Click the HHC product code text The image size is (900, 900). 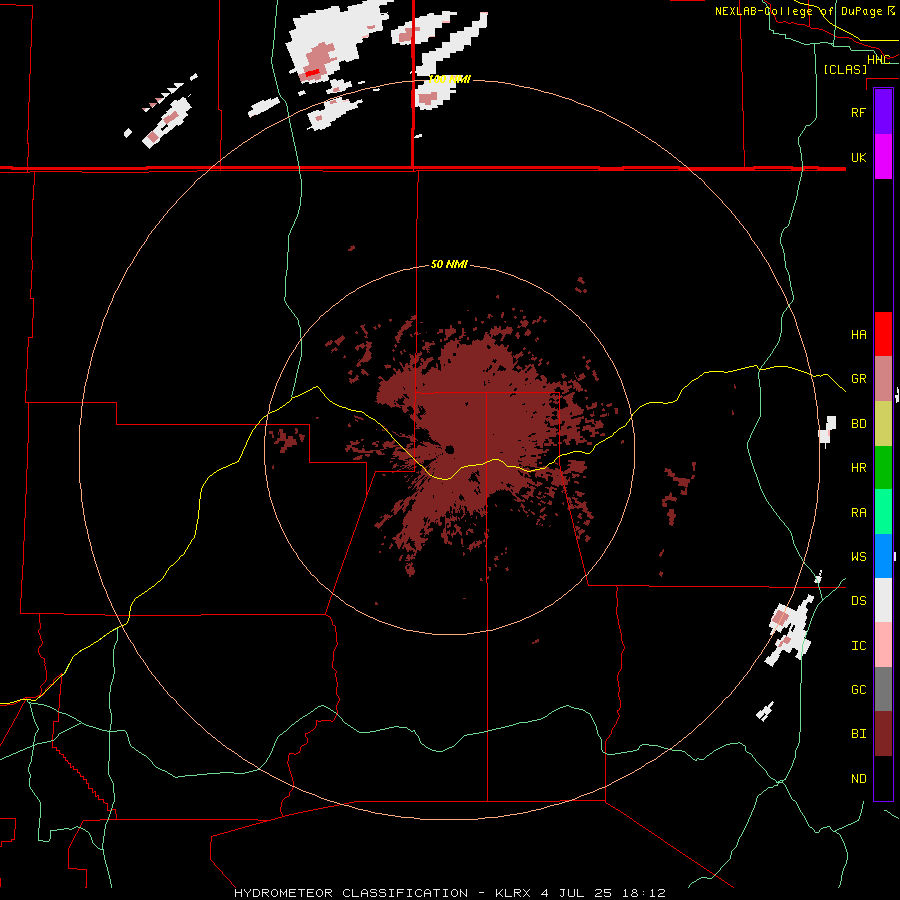(878, 60)
